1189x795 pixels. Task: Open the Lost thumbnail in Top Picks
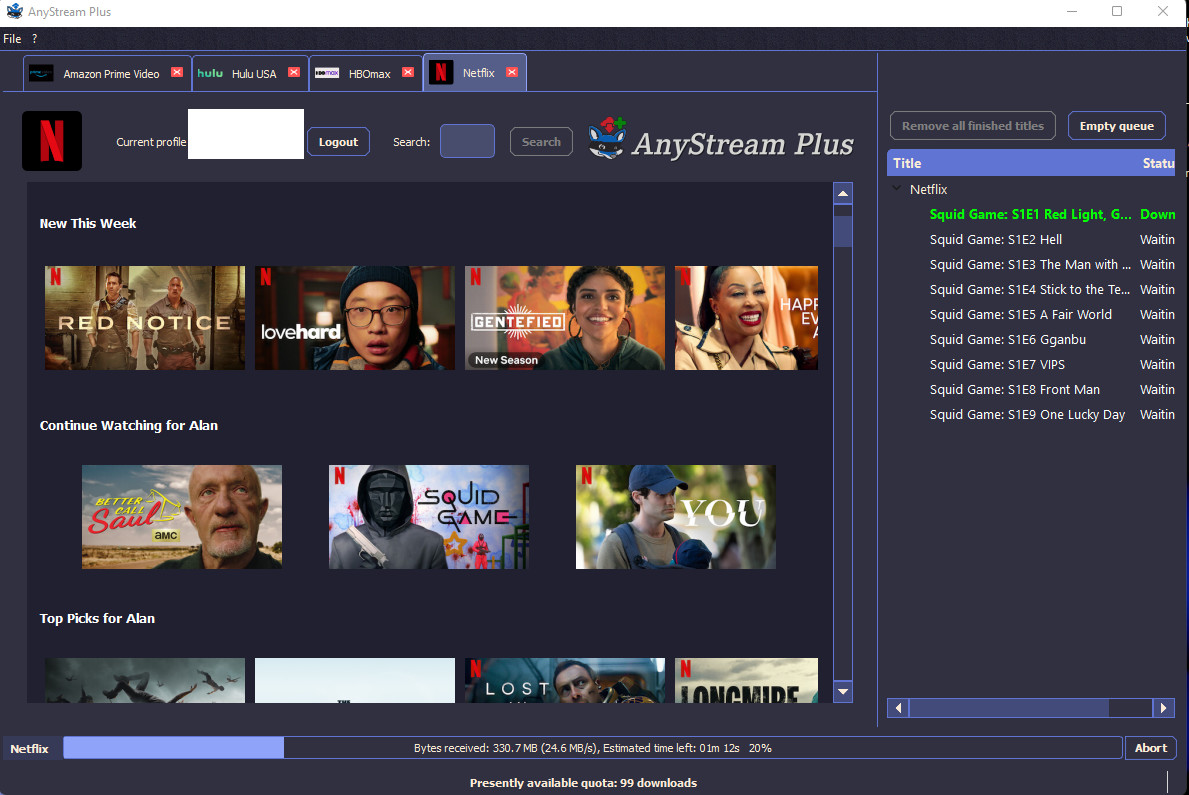pos(565,680)
